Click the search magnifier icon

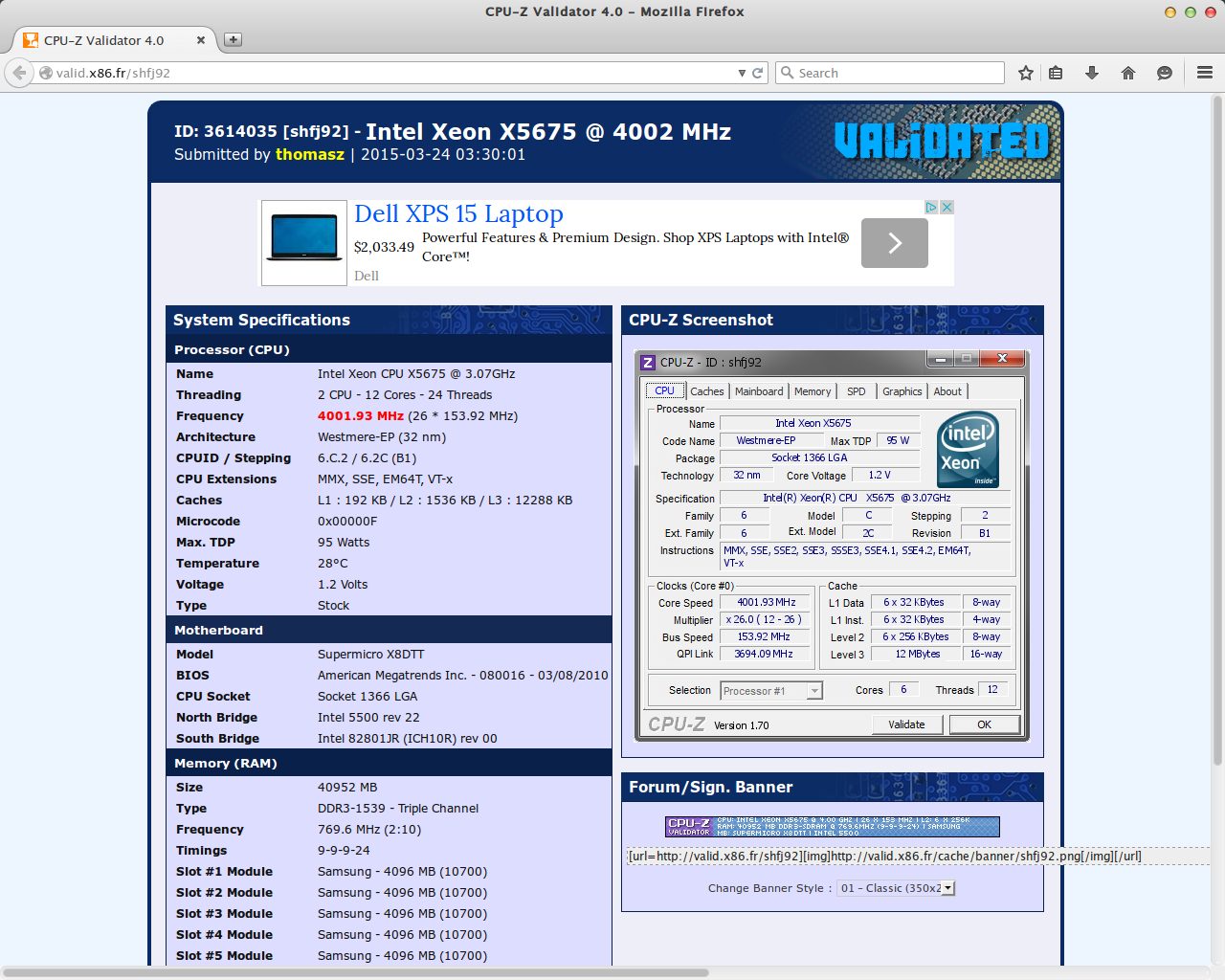tap(787, 73)
